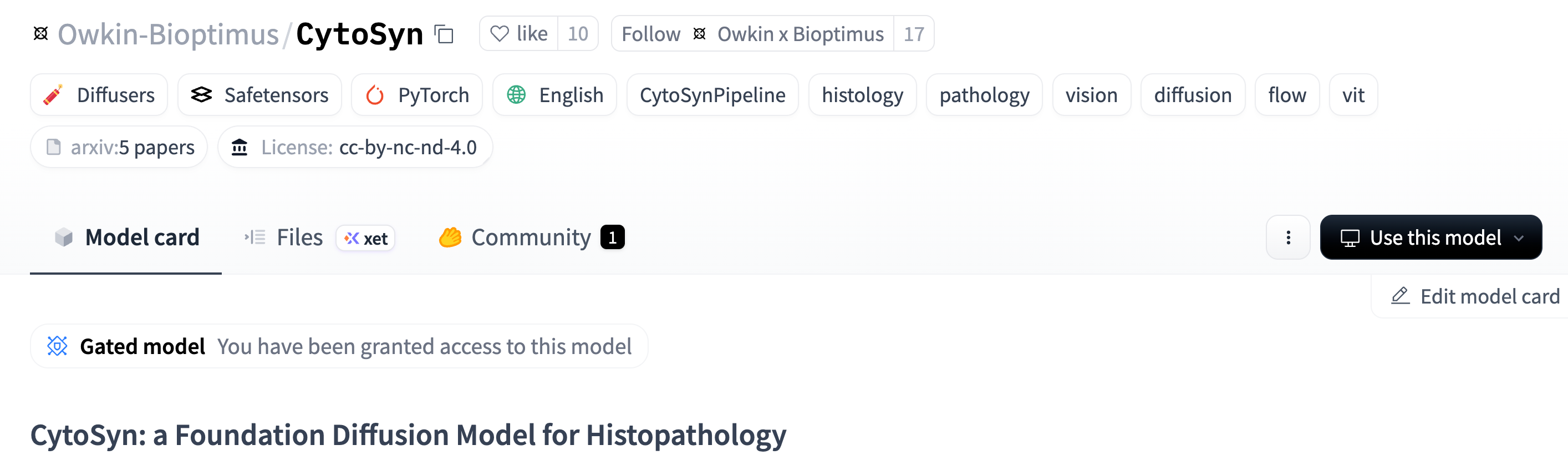Open the Owkin-Bioptimus organization link

click(168, 34)
